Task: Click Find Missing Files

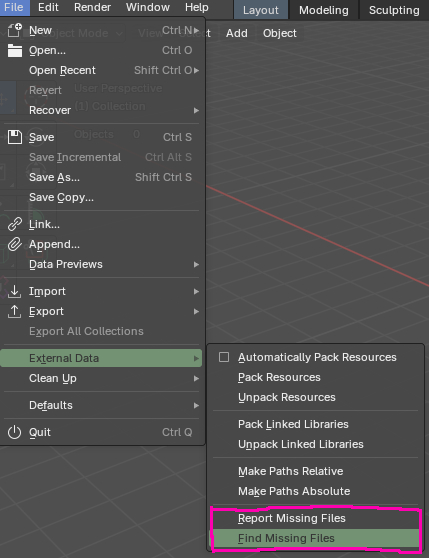Action: coord(316,538)
